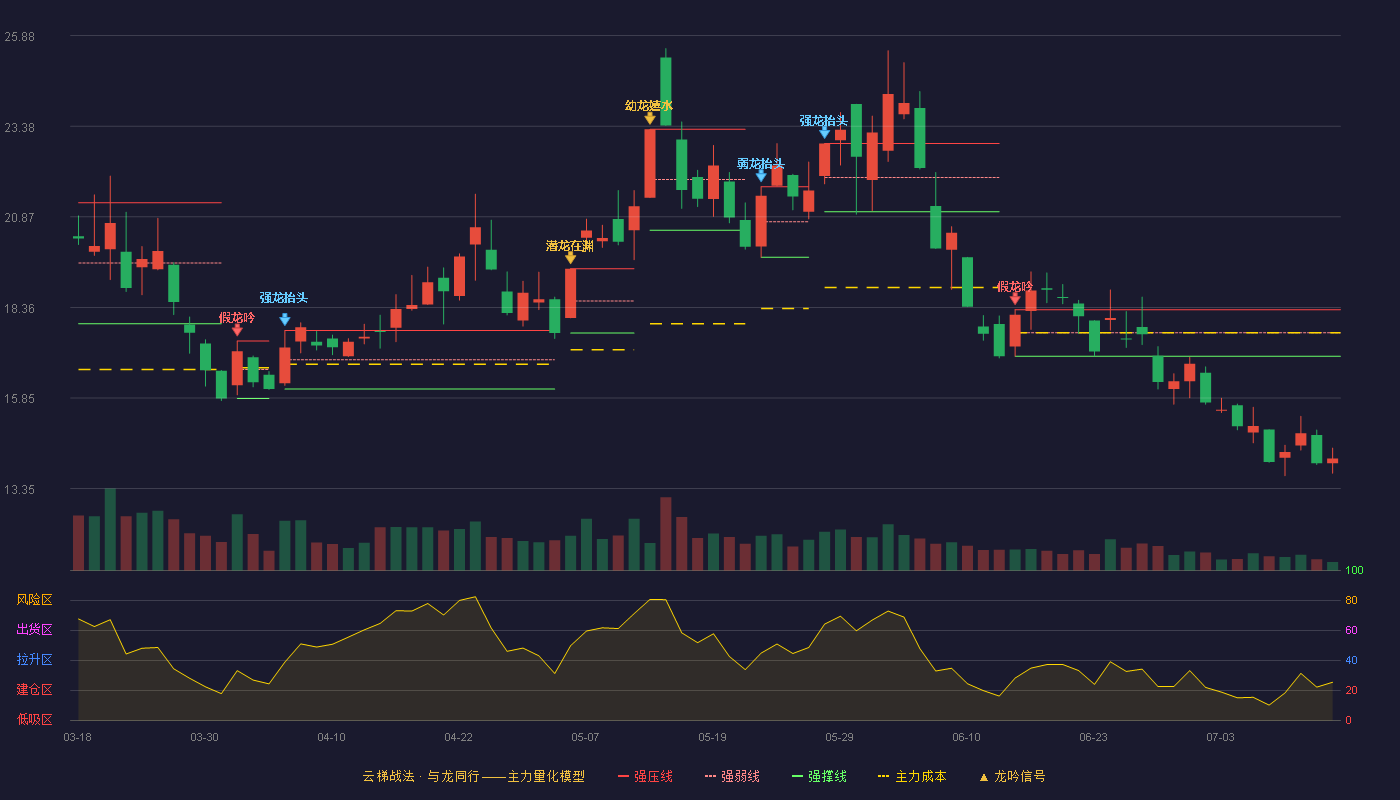1400x800 pixels.
Task: Click the 强龙抬头 arrow near 04-10
Action: [x=285, y=320]
